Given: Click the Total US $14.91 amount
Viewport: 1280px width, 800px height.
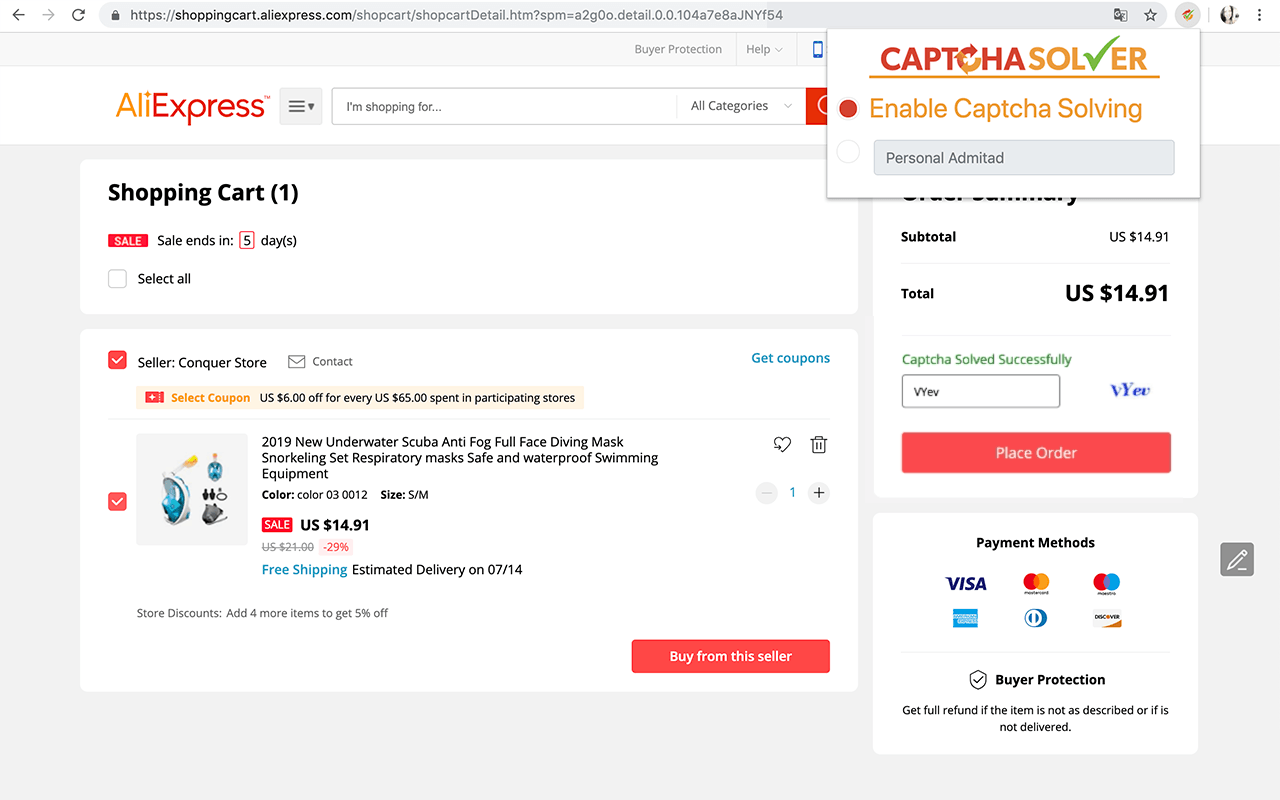Looking at the screenshot, I should (1117, 293).
